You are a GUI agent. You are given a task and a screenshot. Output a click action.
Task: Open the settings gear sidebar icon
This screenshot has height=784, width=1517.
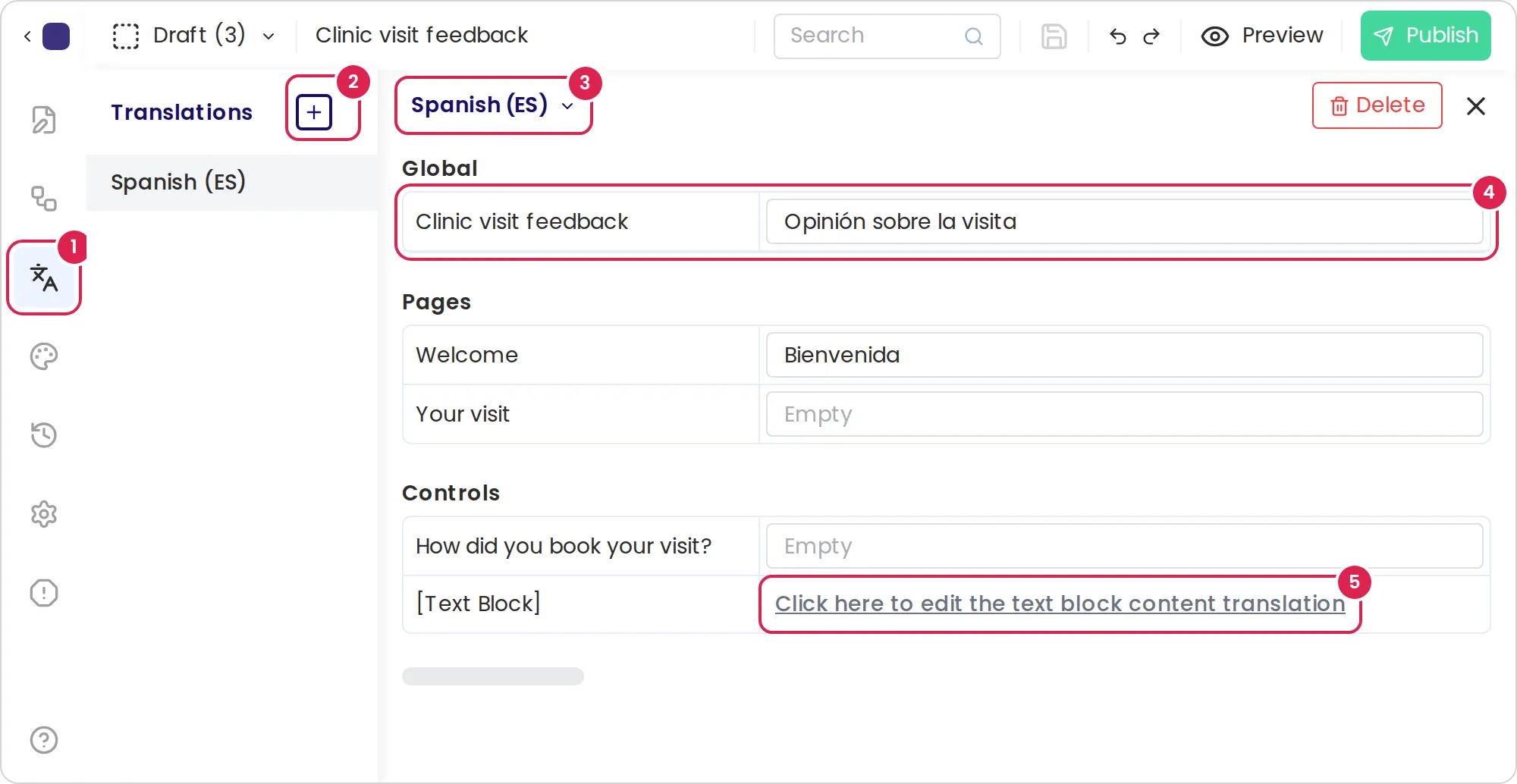click(44, 514)
